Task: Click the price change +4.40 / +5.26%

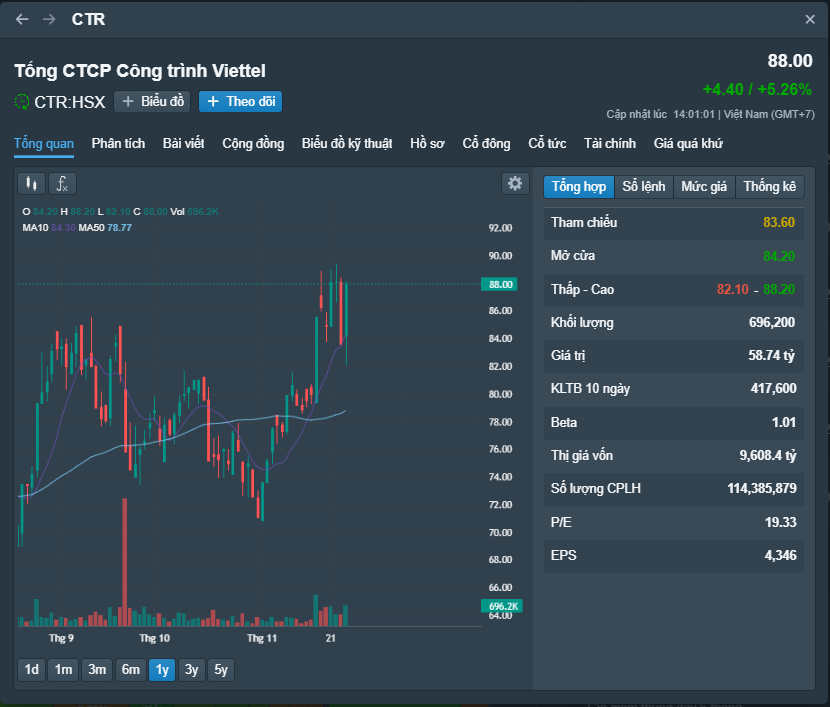Action: pos(757,89)
